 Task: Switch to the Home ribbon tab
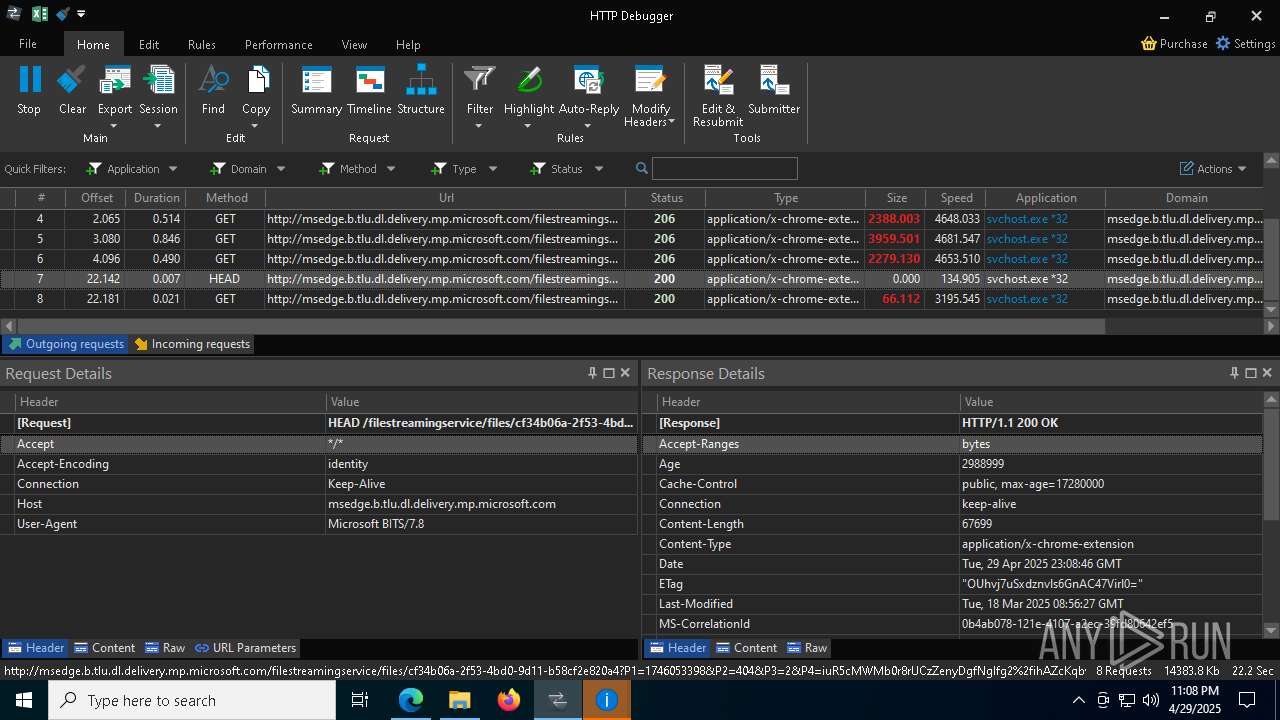click(93, 44)
